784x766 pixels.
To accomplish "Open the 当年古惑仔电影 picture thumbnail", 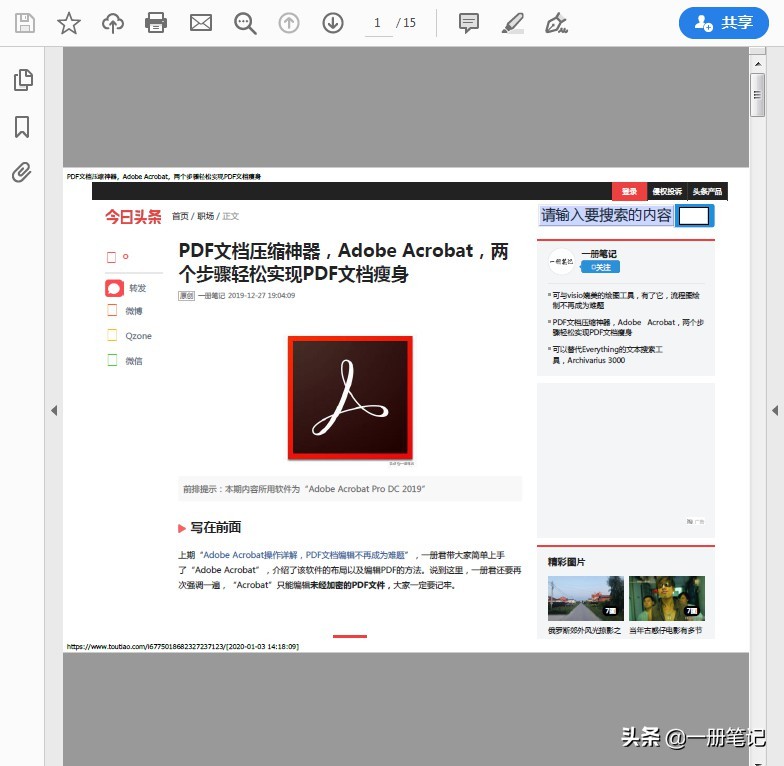I will (x=667, y=598).
